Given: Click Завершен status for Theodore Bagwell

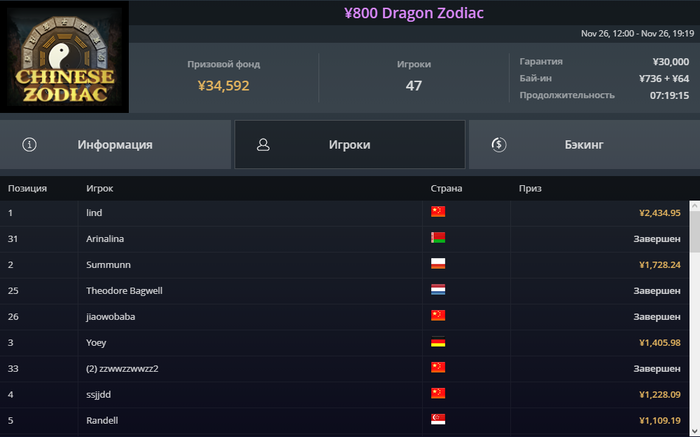Looking at the screenshot, I should coord(657,291).
